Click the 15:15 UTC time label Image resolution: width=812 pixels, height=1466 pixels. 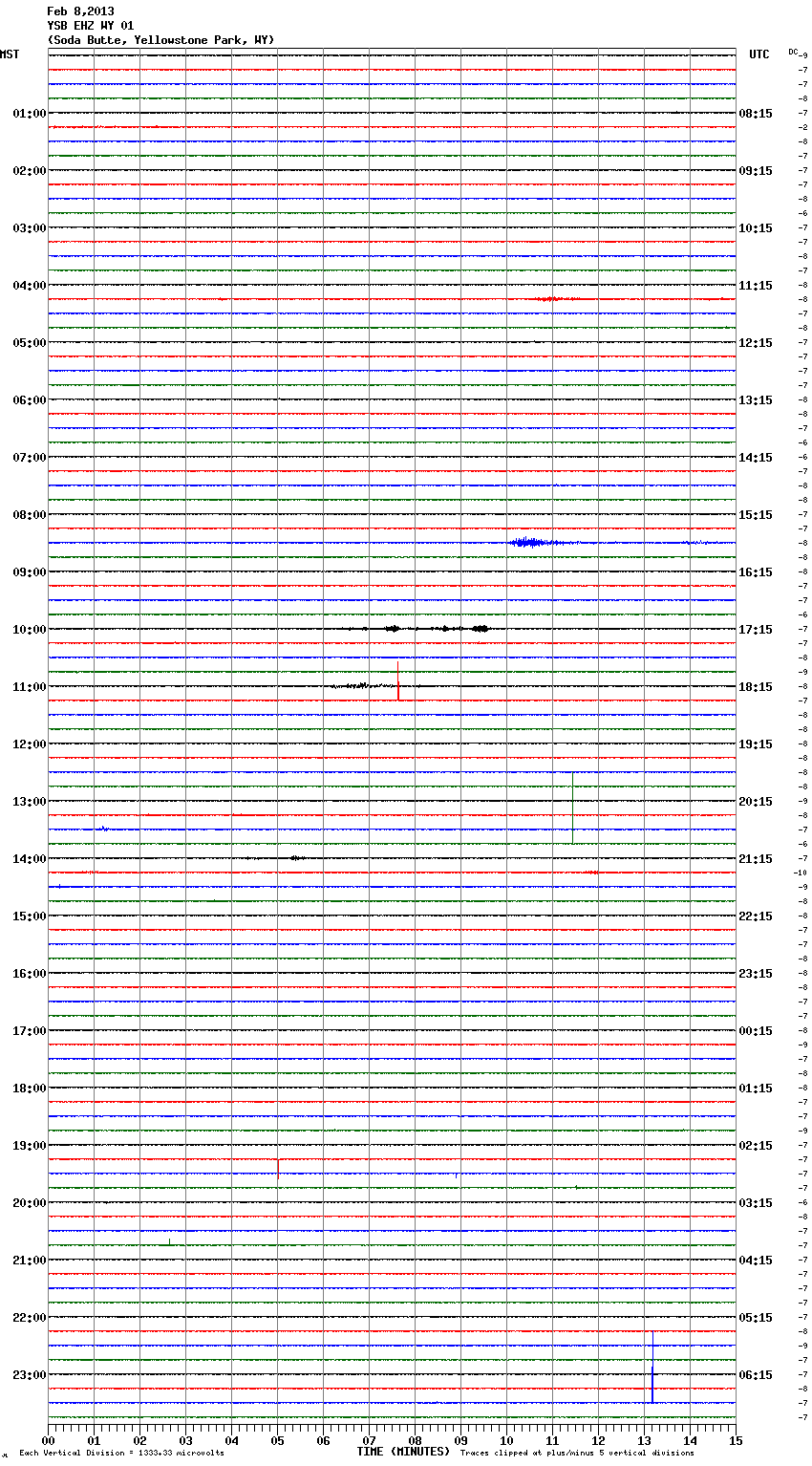tap(756, 515)
